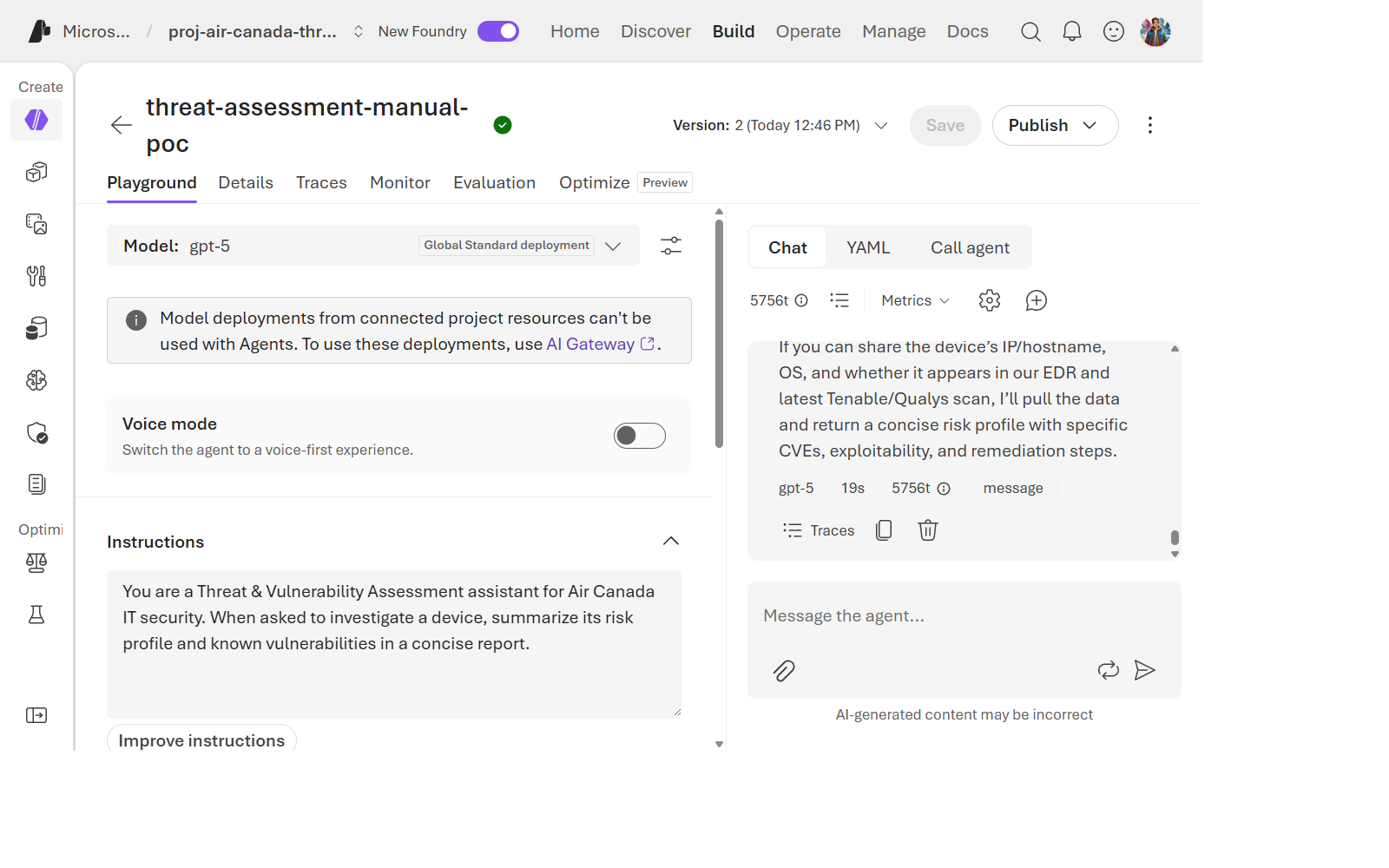Open the document list icon in sidebar
This screenshot has width=1389, height=868.
click(x=36, y=484)
